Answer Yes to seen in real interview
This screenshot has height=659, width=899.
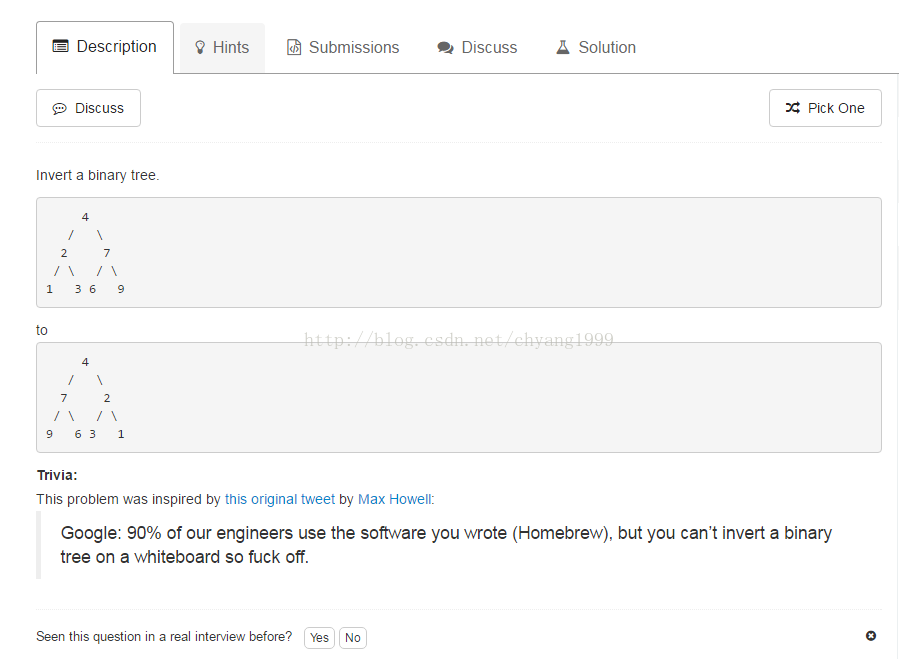(319, 637)
